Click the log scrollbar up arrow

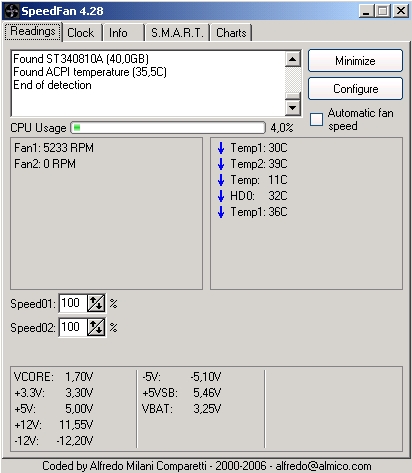coord(293,59)
